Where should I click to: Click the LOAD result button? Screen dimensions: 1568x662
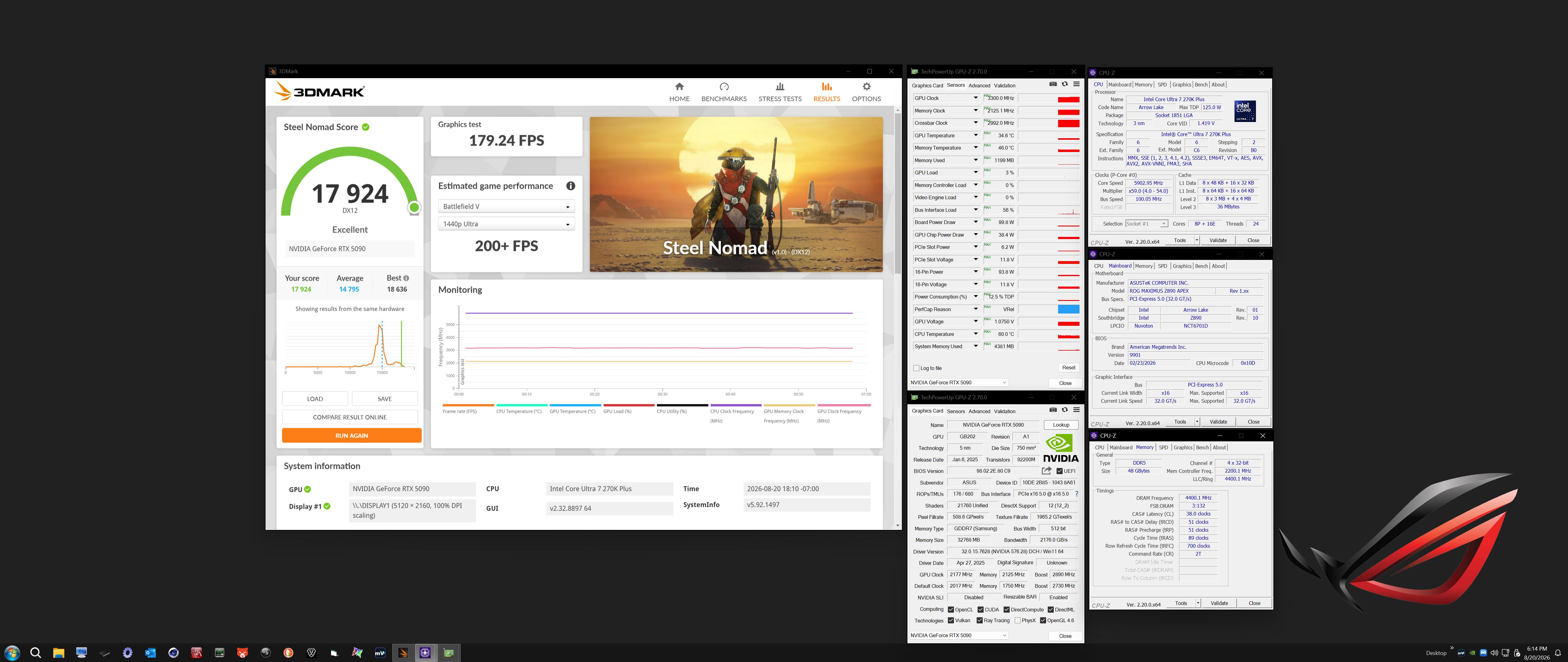(x=315, y=399)
